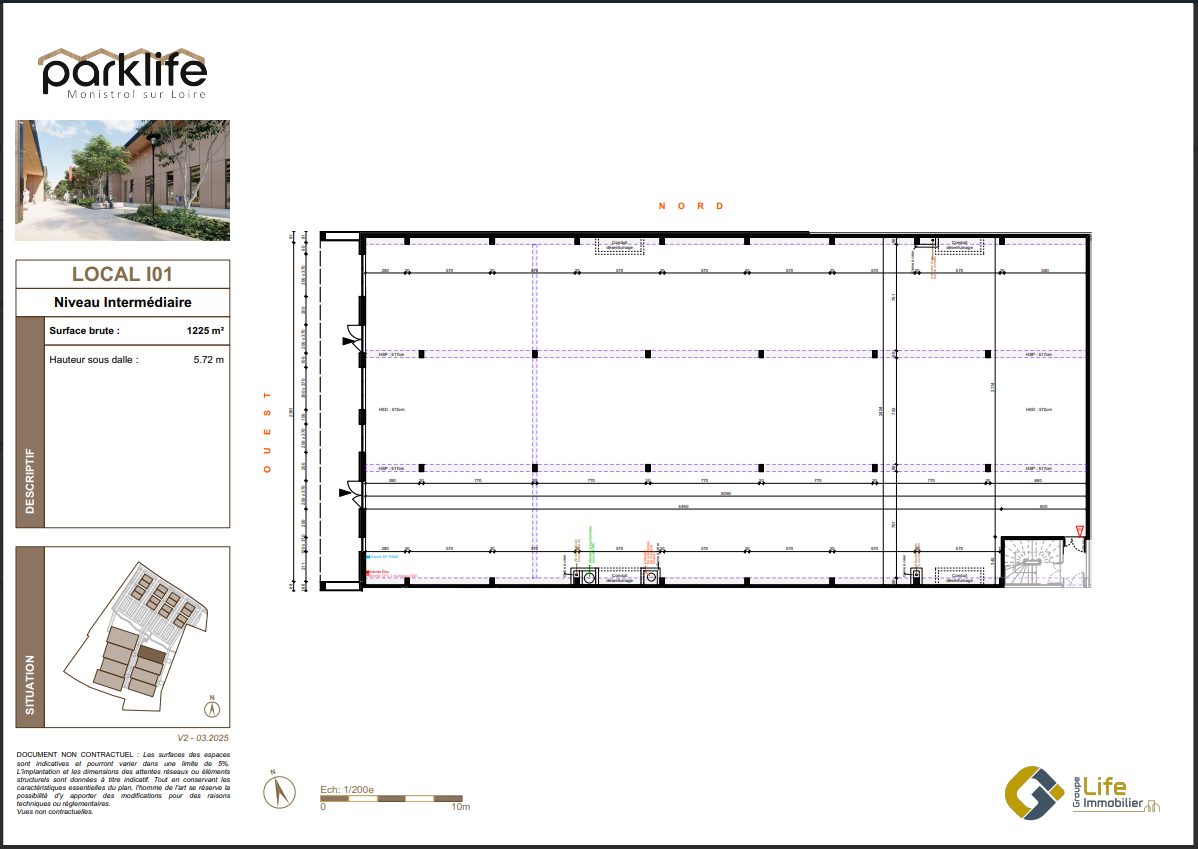1198x849 pixels.
Task: Click the left circular duct symbol on the south wall
Action: coord(590,577)
